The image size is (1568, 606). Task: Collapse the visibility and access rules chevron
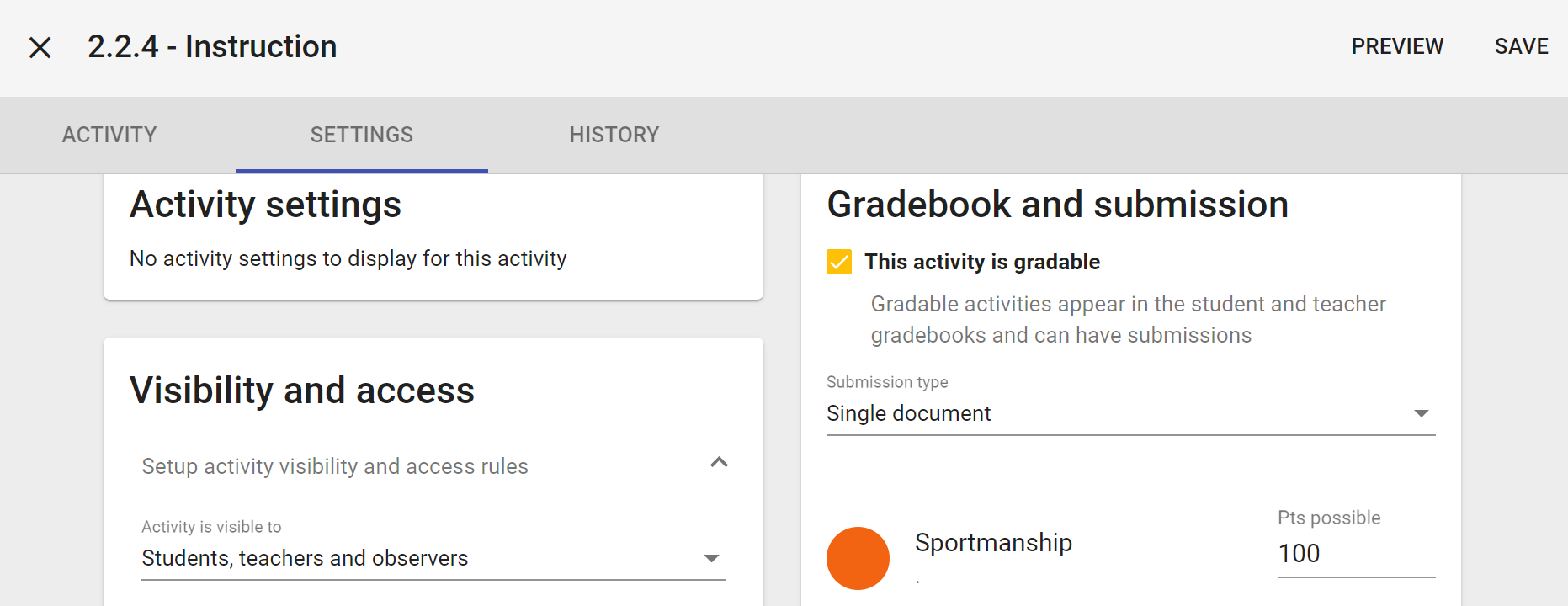719,463
